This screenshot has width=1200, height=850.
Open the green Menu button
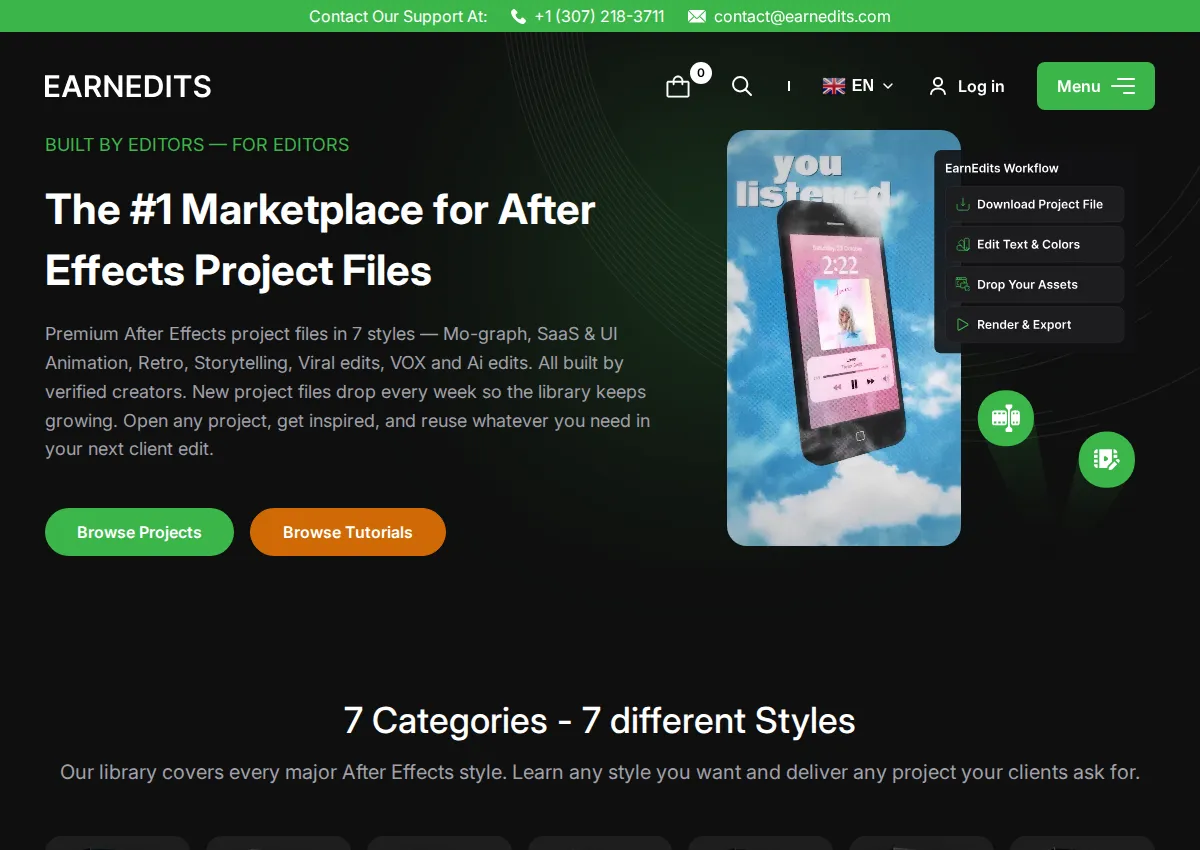(1096, 86)
